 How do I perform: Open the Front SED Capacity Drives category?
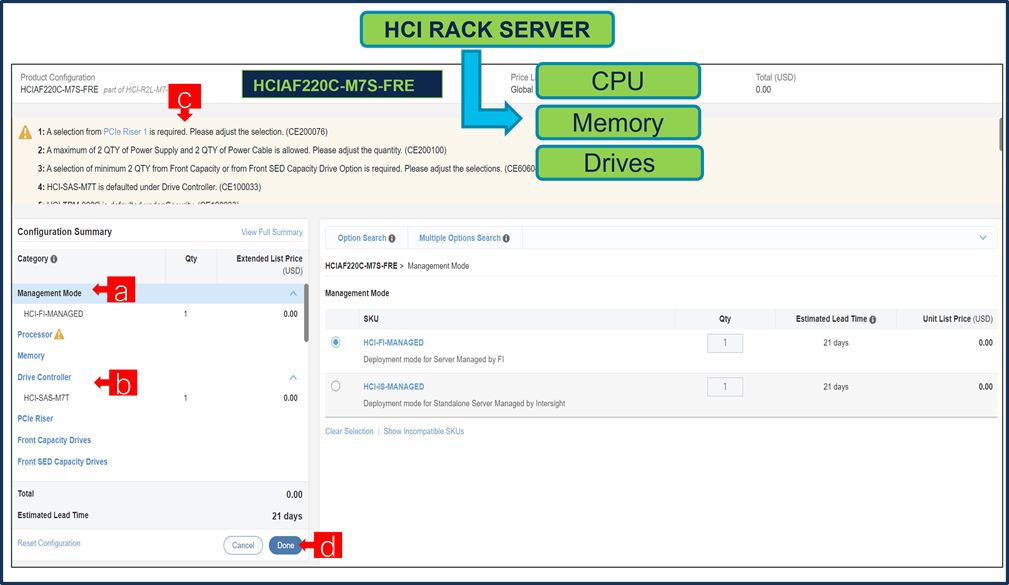pyautogui.click(x=62, y=461)
